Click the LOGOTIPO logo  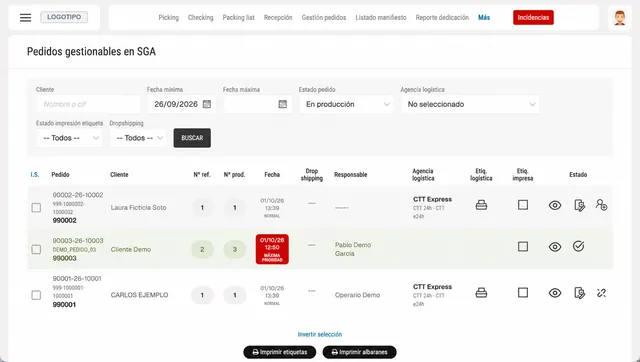click(64, 17)
